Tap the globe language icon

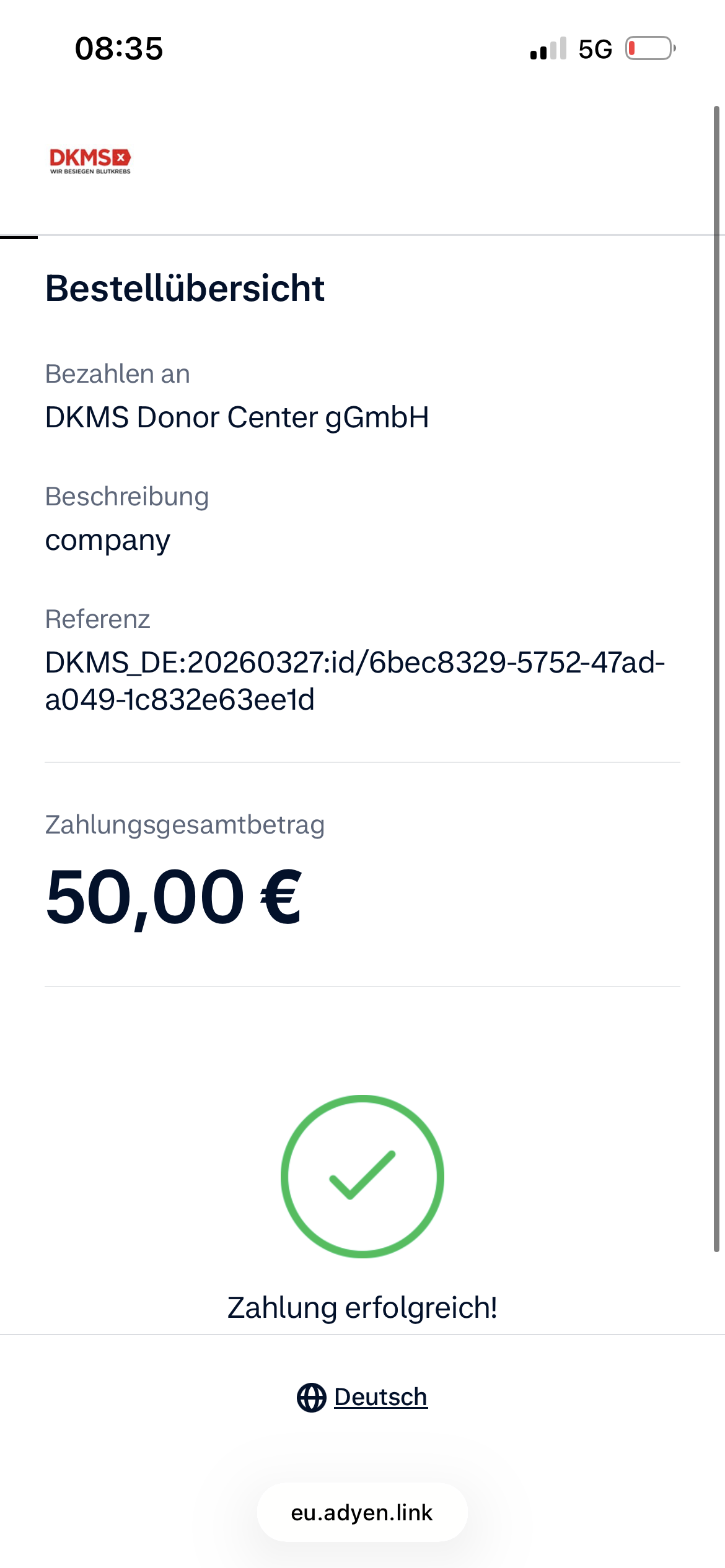311,1398
